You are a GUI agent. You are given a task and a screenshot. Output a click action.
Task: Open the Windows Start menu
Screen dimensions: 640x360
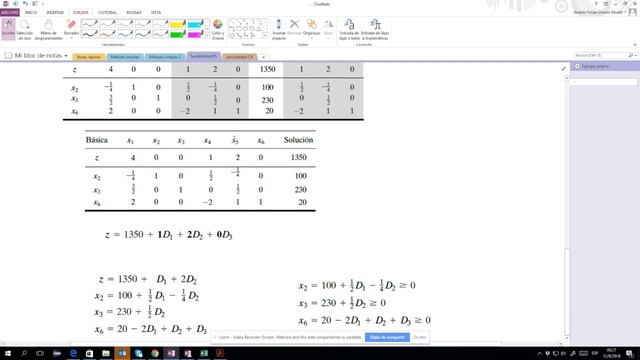(7, 353)
